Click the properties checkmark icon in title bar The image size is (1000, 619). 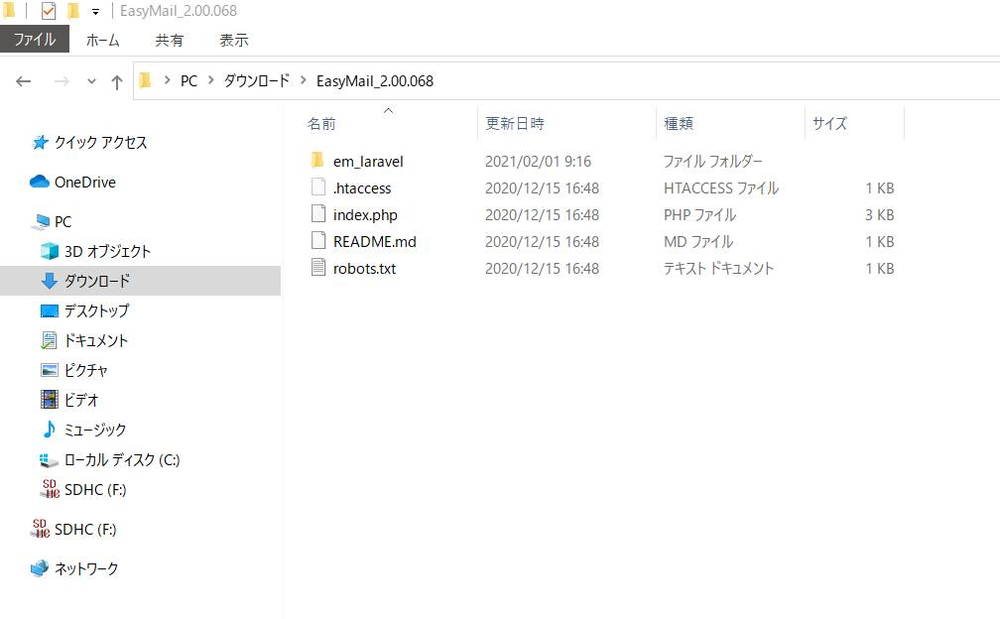(x=49, y=11)
